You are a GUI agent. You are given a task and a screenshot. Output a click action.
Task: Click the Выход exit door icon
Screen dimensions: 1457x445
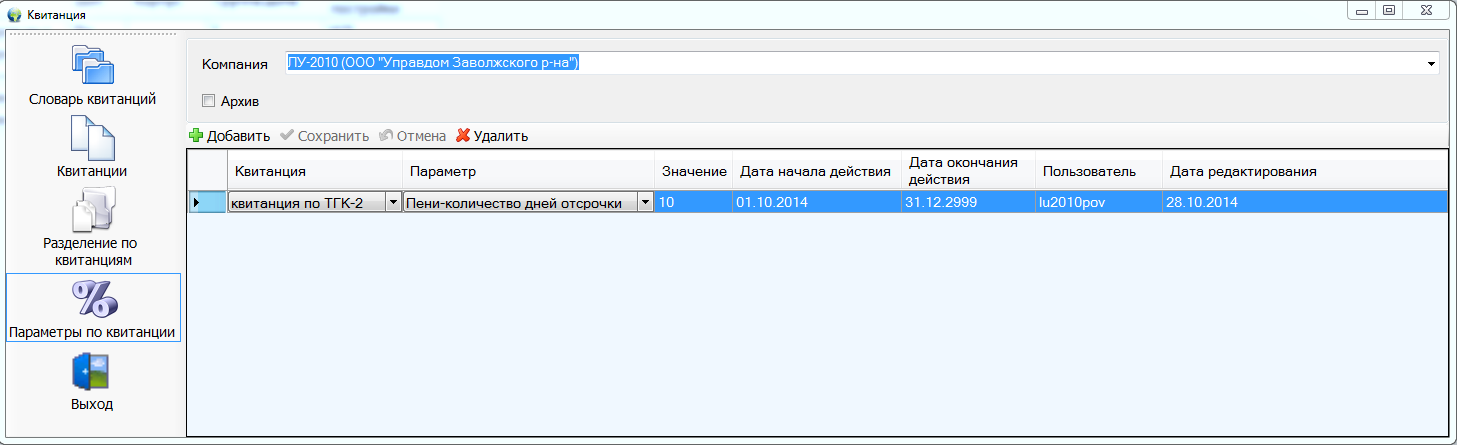click(x=92, y=372)
